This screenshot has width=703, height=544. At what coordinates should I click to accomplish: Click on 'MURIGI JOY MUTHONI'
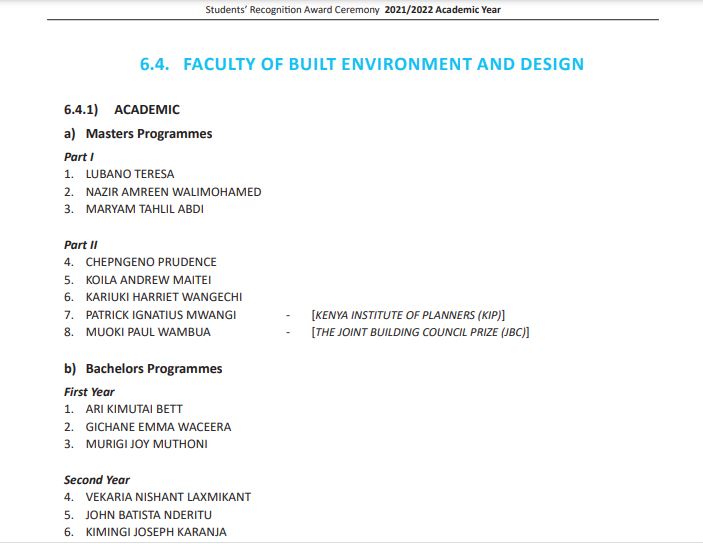(147, 444)
